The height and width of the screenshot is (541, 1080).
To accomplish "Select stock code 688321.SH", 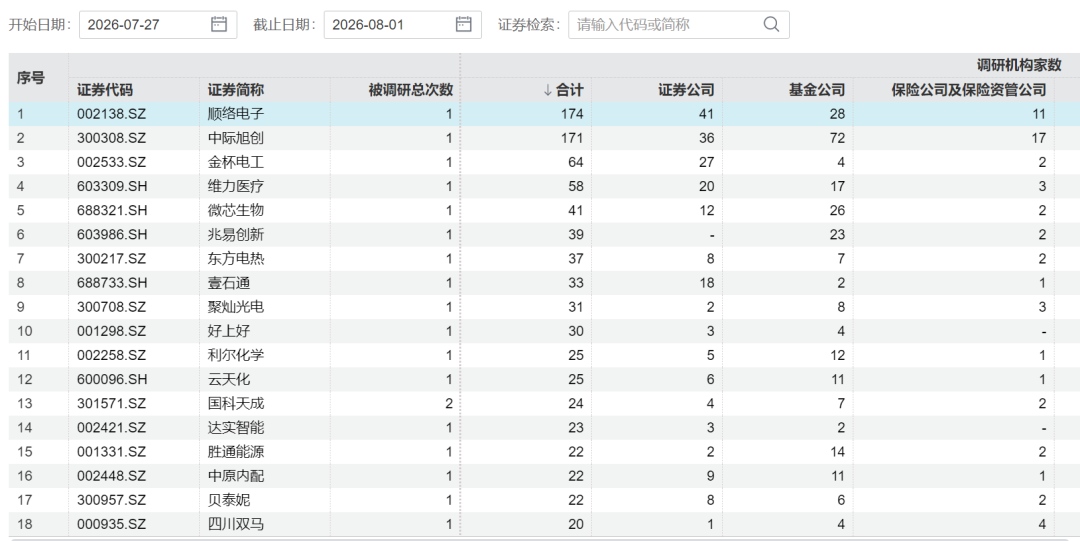I will click(x=112, y=211).
